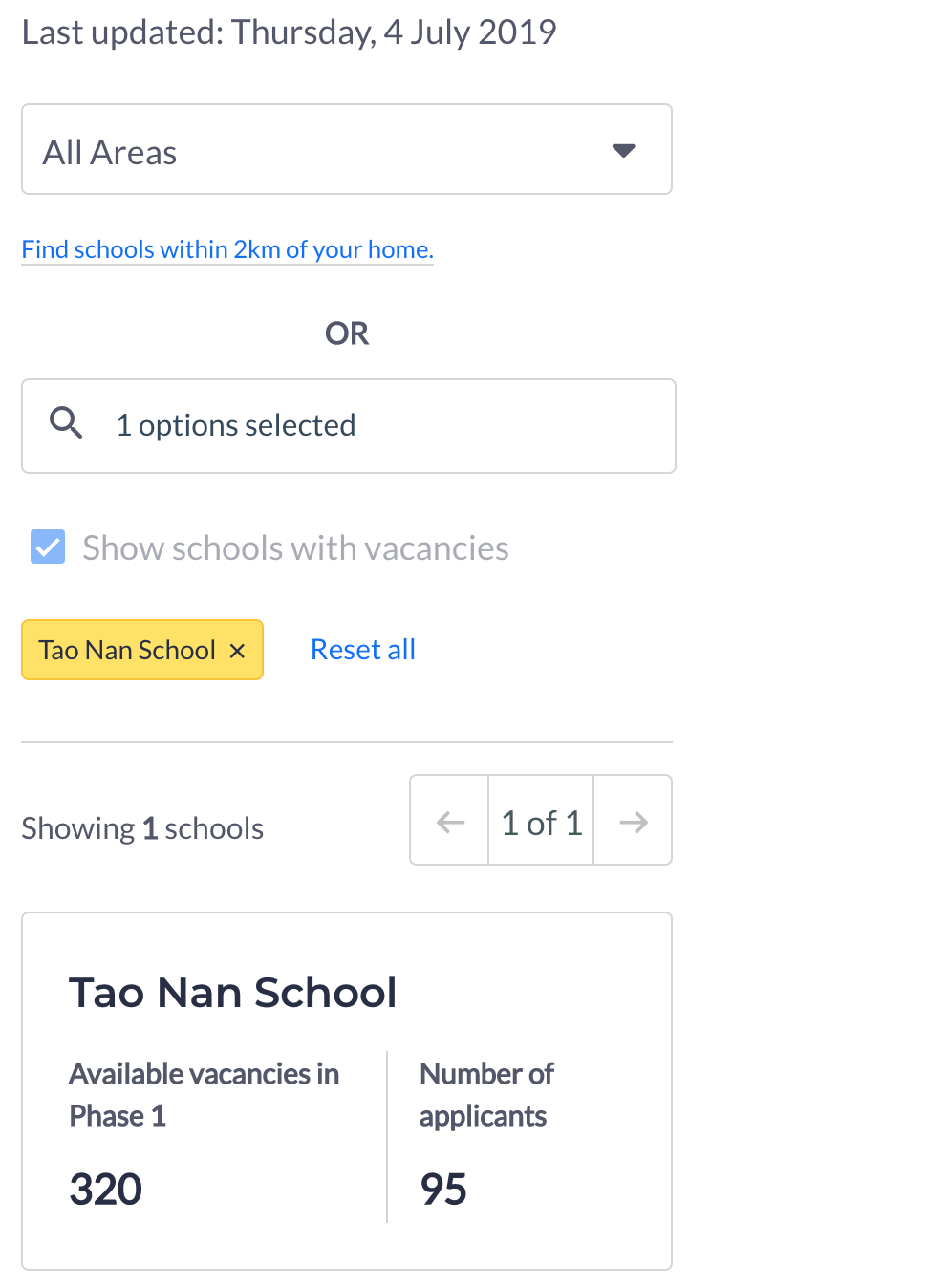Open the Tao Nan School result card heading
Screen dimensions: 948x1288
pos(232,993)
